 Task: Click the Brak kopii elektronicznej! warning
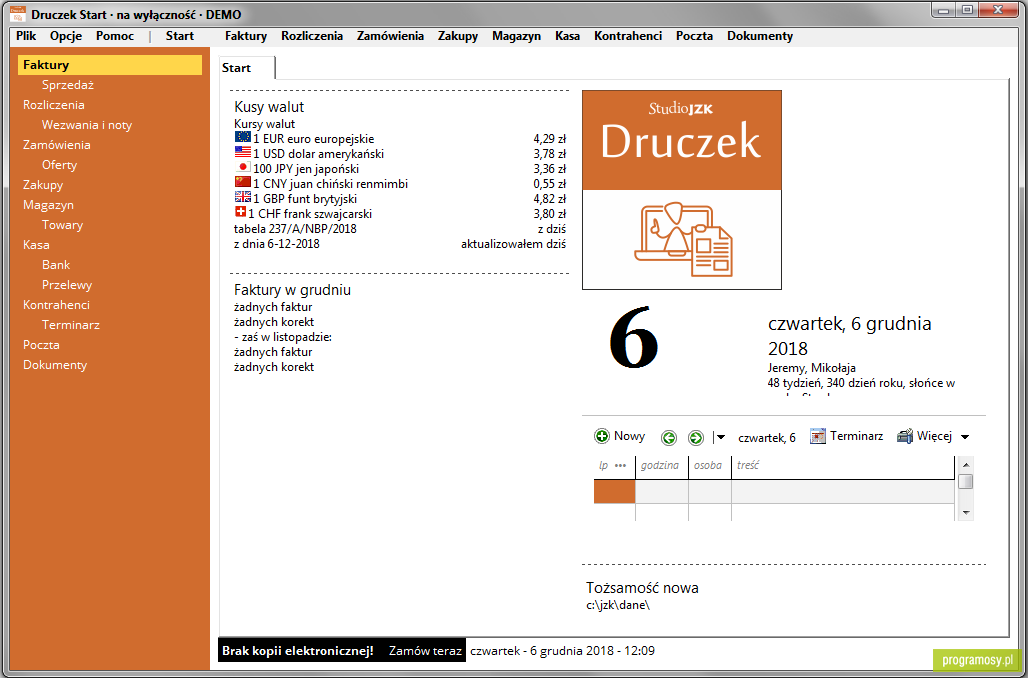(x=298, y=651)
